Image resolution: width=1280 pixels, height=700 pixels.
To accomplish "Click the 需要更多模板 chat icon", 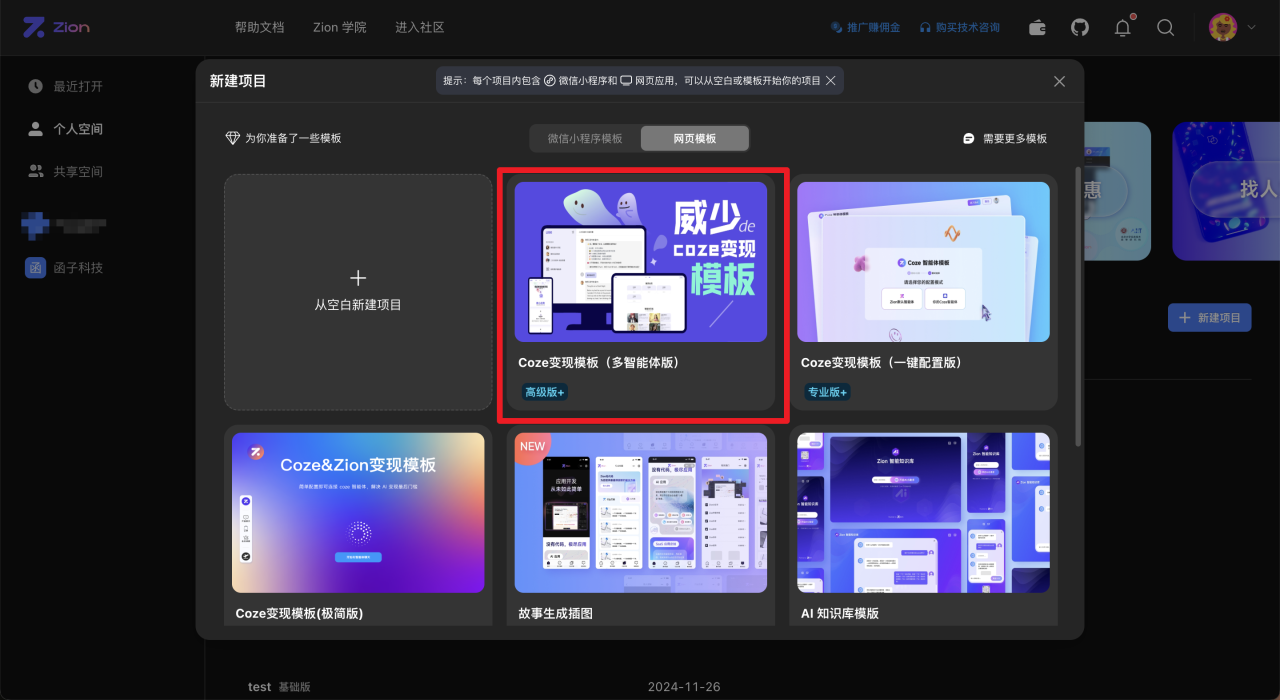I will 968,138.
